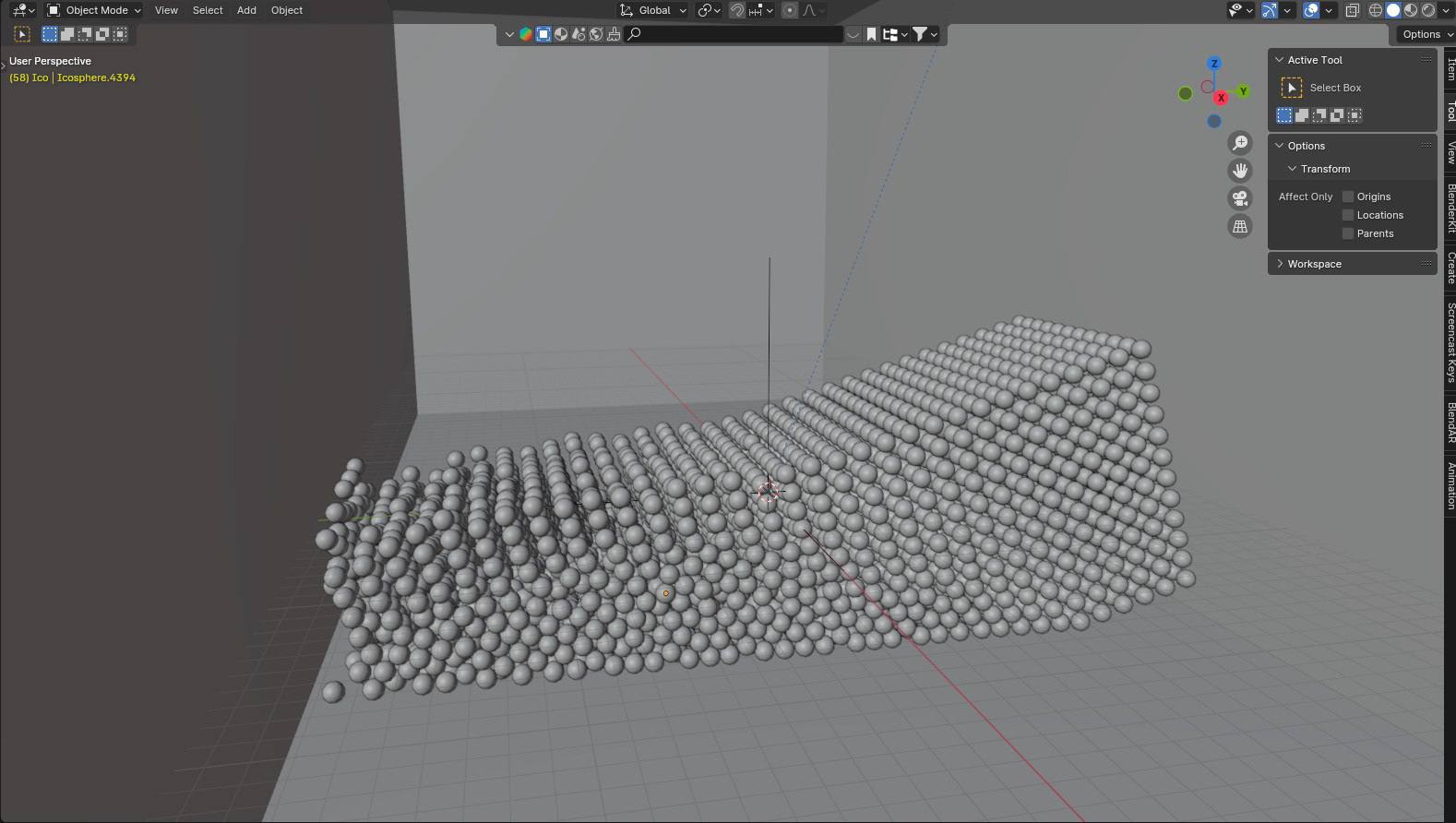Image resolution: width=1456 pixels, height=823 pixels.
Task: Toggle snapping magnet icon
Action: pos(737,10)
